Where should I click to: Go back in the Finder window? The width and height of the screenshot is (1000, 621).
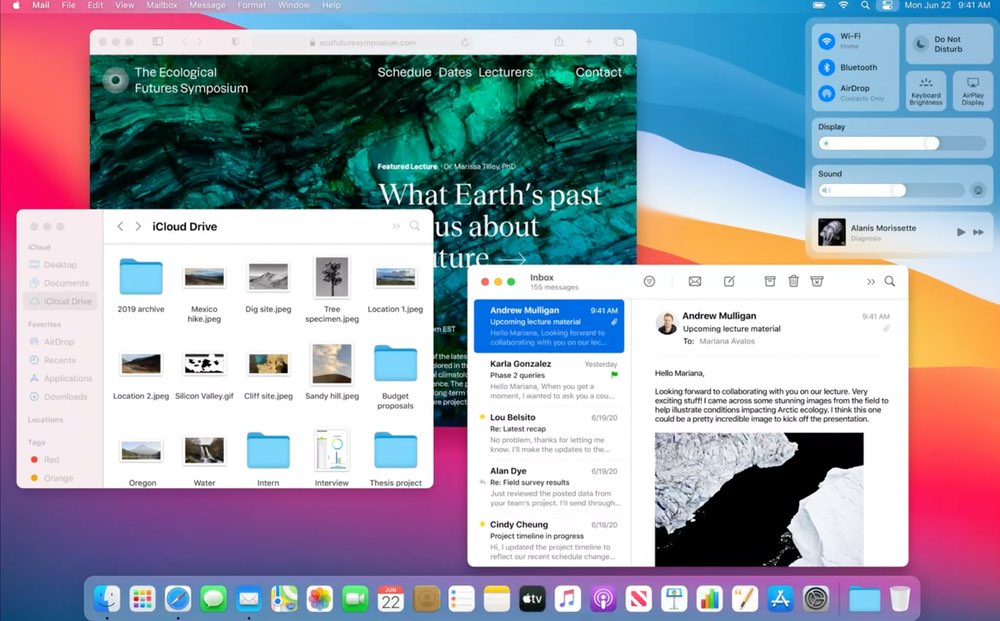120,226
